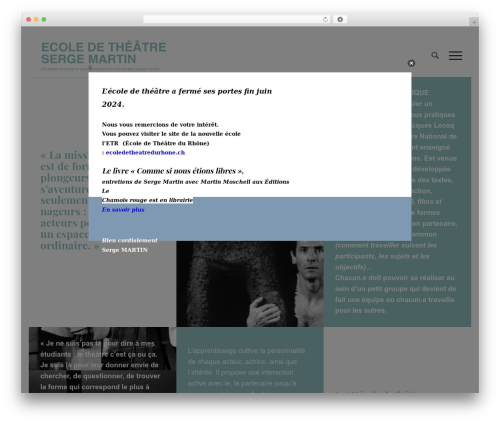Open the hamburger menu icon

coord(455,56)
